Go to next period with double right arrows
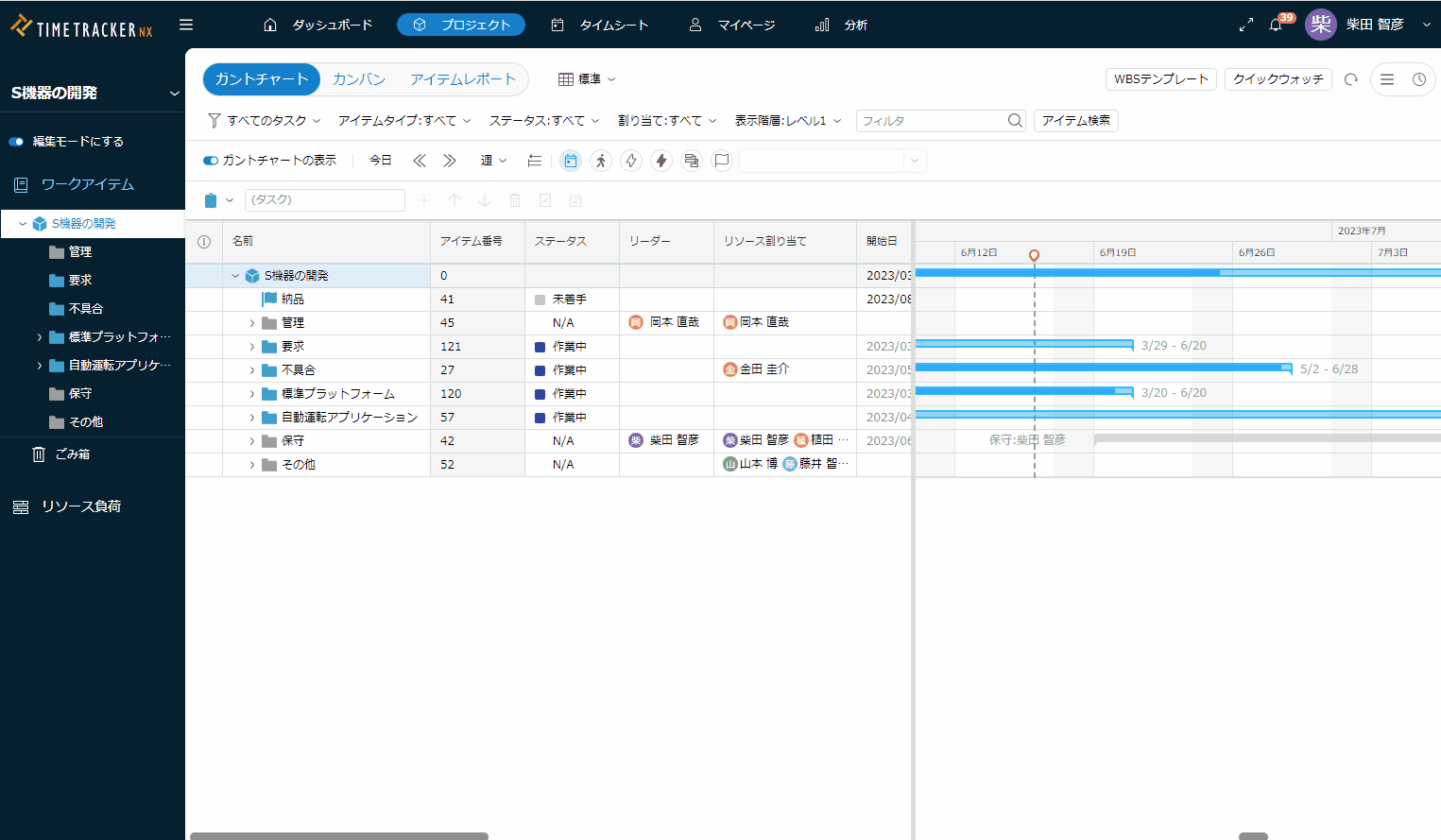 click(450, 161)
